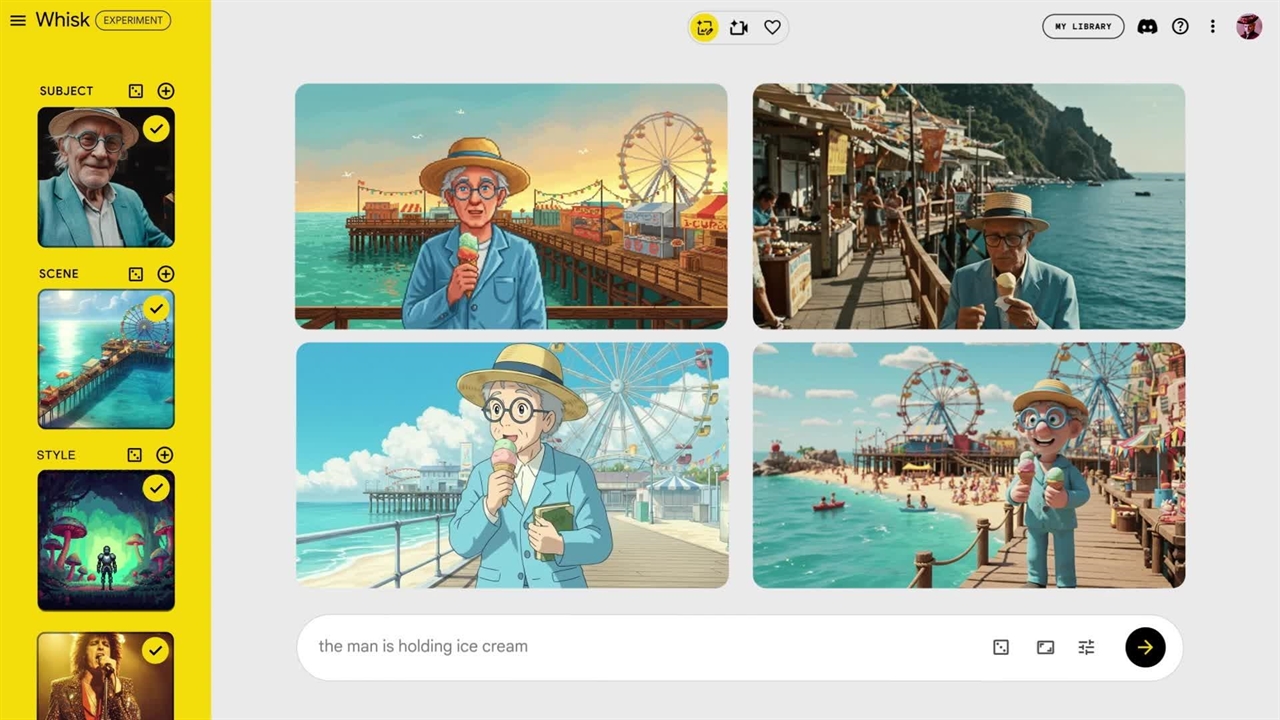Open the Discord icon in header
Viewport: 1280px width, 720px height.
[x=1148, y=27]
